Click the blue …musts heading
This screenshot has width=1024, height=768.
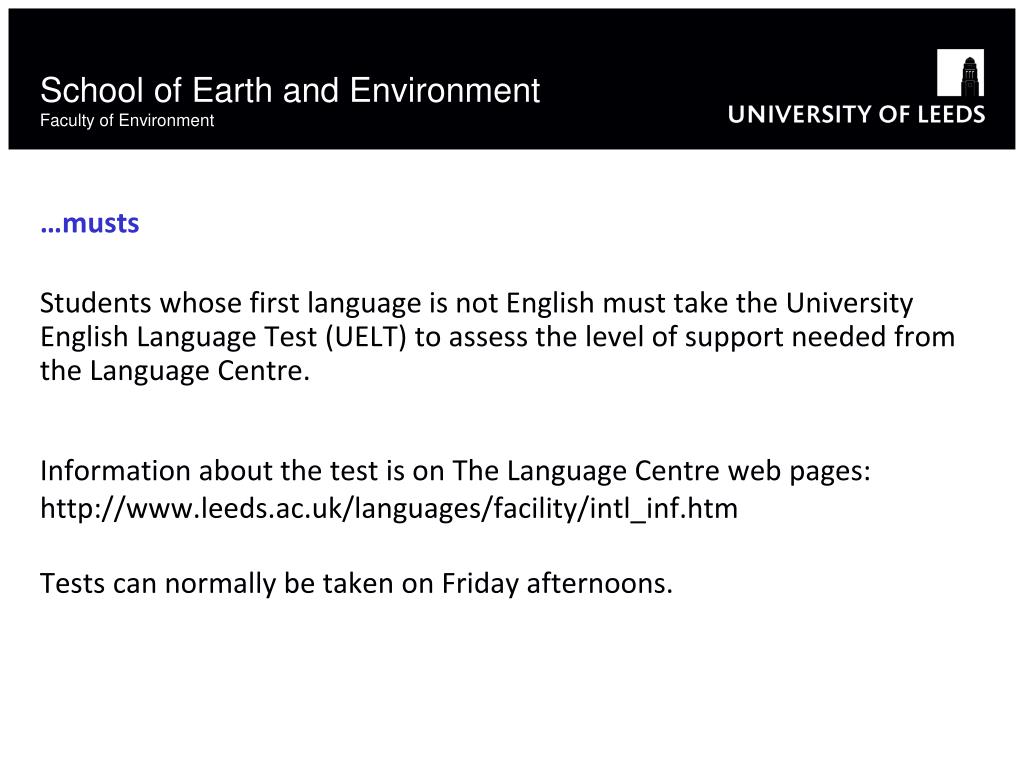click(x=89, y=223)
